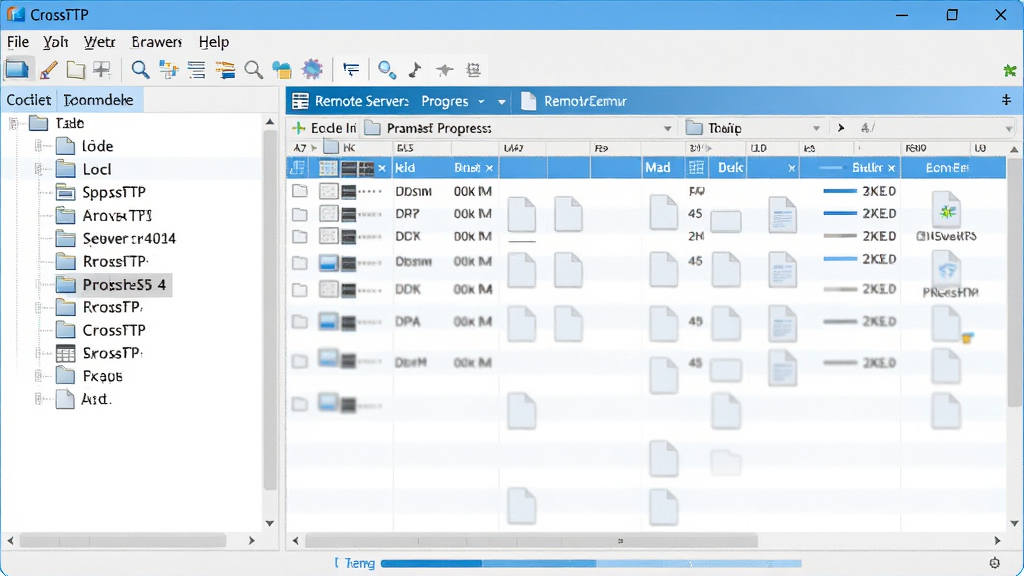Click the file list horizontal scrollbar
The image size is (1024, 576).
pyautogui.click(x=532, y=541)
